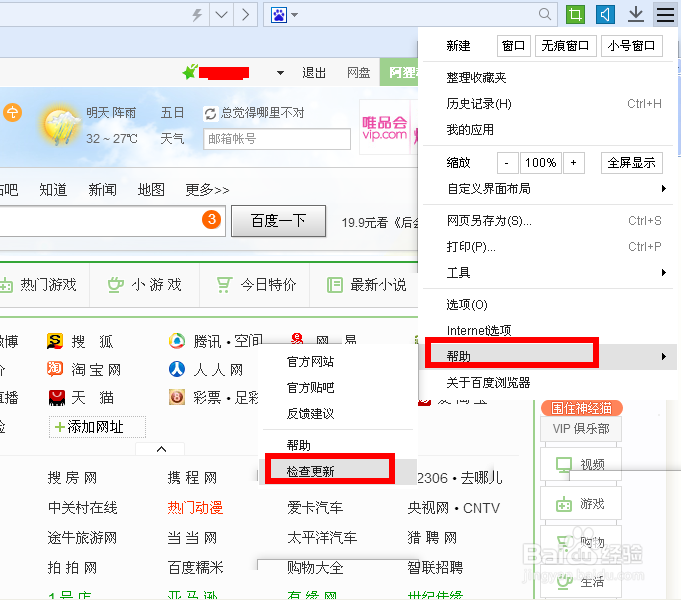The image size is (681, 600).
Task: Click the 邮箱帐号 input field
Action: click(277, 139)
